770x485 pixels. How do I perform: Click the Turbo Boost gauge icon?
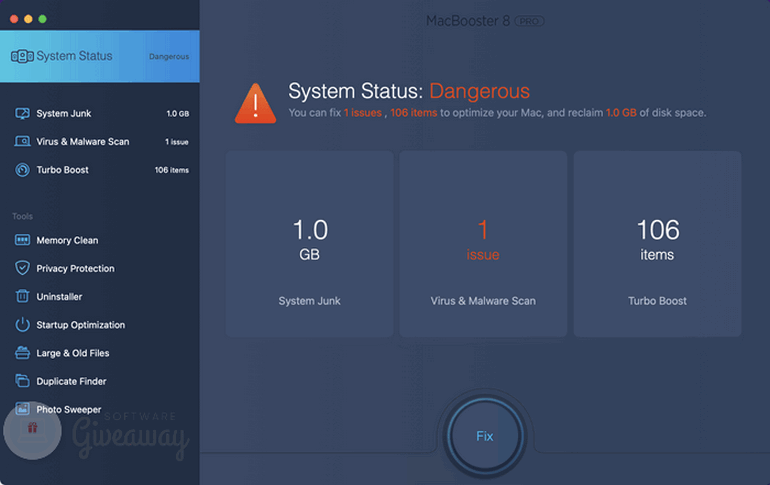point(22,170)
